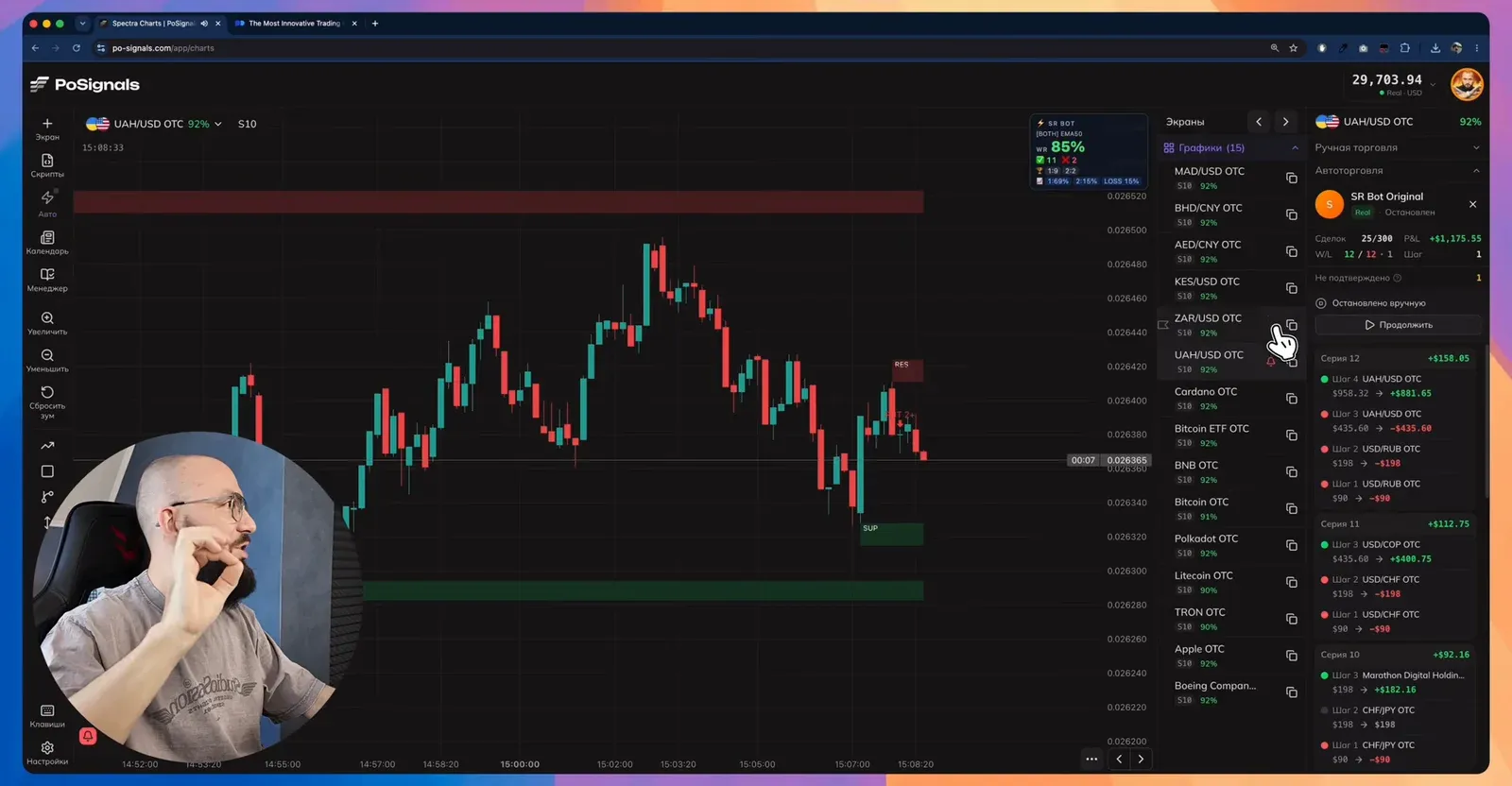Copy the MAD/USD OTC chart entry
The width and height of the screenshot is (1512, 786).
pos(1292,178)
